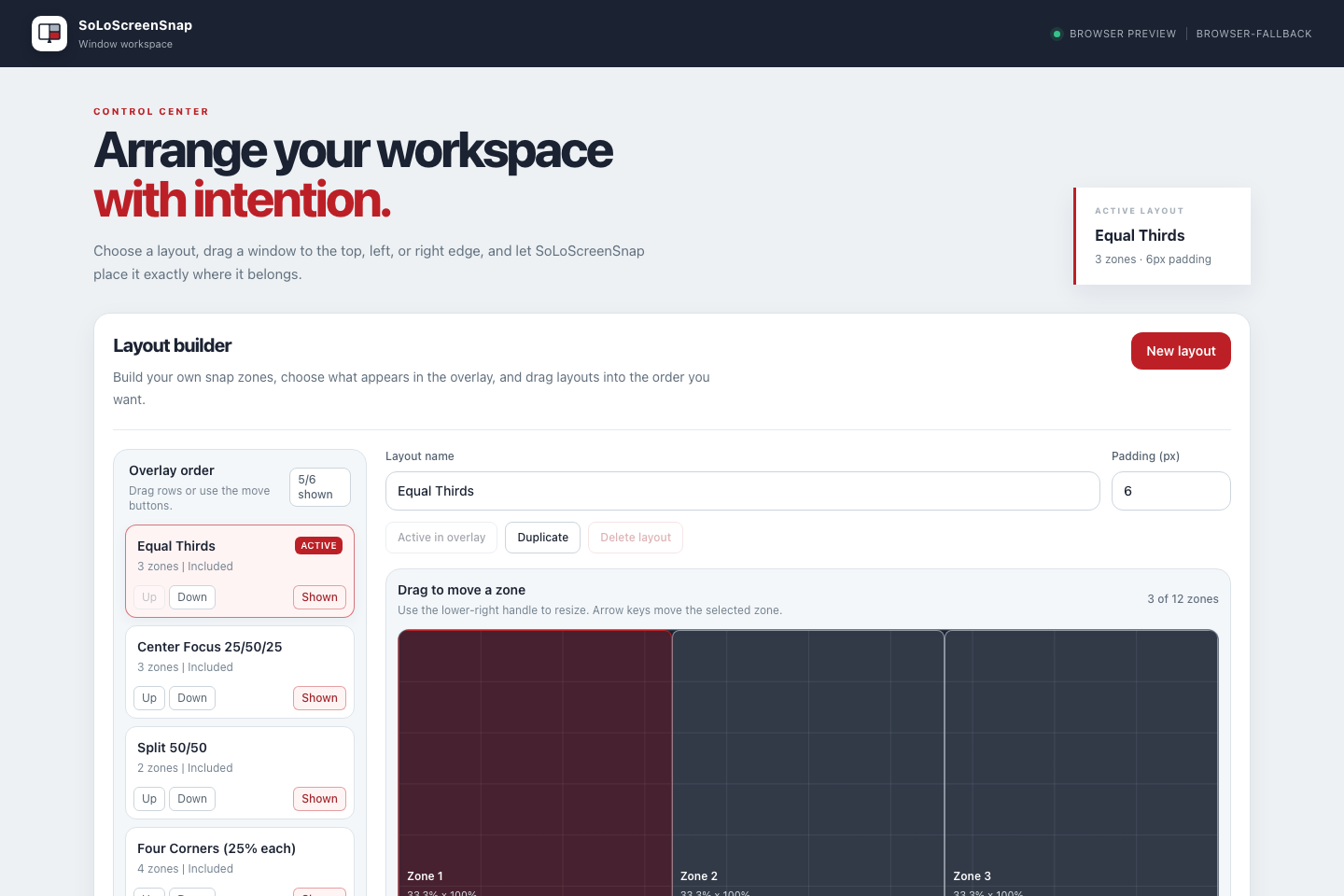Click the "Layout name" field label
Viewport: 1344px width, 896px height.
[420, 456]
